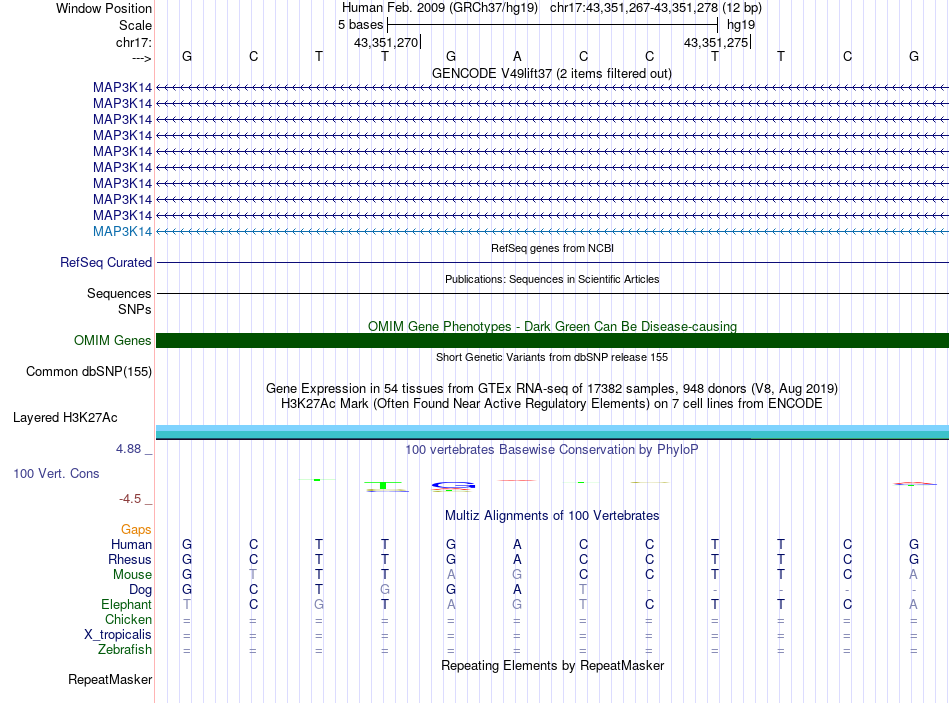Viewport: 950px width, 703px height.
Task: Click Repeating Elements by RepeatMasker title
Action: (552, 665)
